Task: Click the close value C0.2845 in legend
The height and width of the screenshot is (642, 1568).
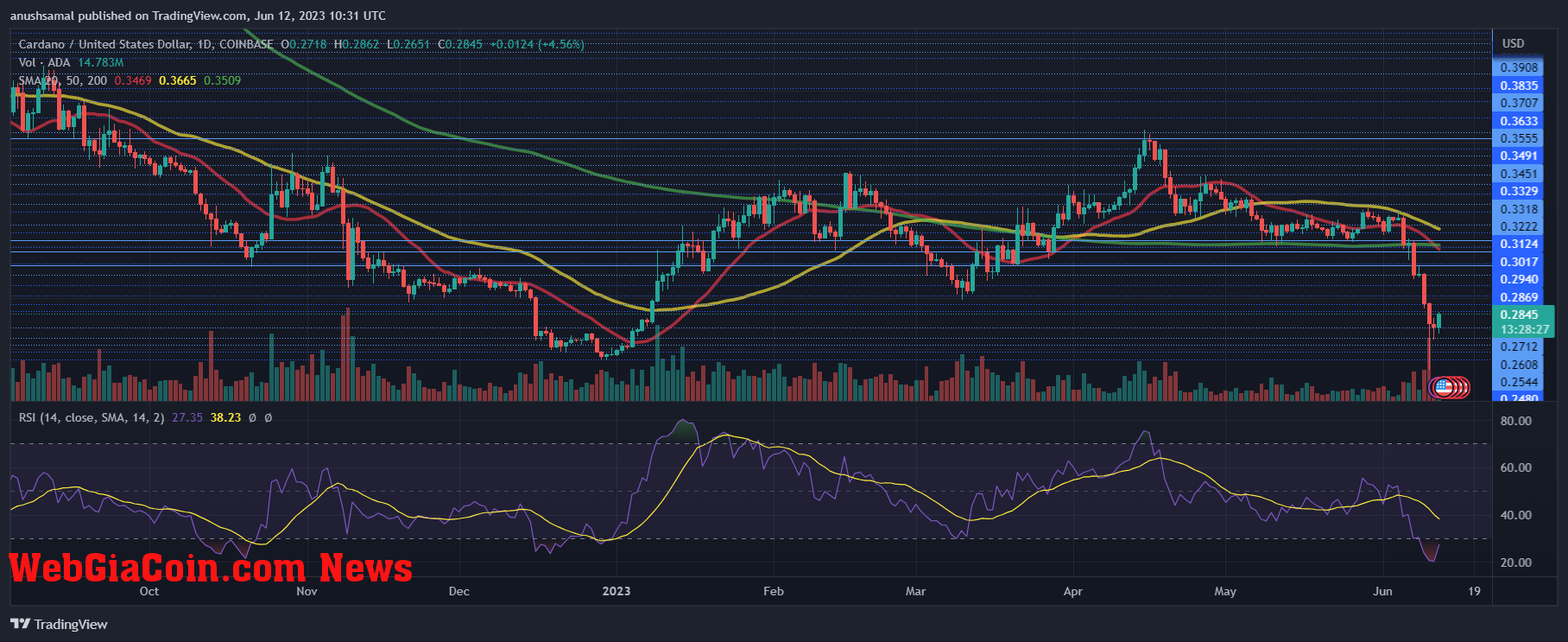Action: pyautogui.click(x=460, y=44)
